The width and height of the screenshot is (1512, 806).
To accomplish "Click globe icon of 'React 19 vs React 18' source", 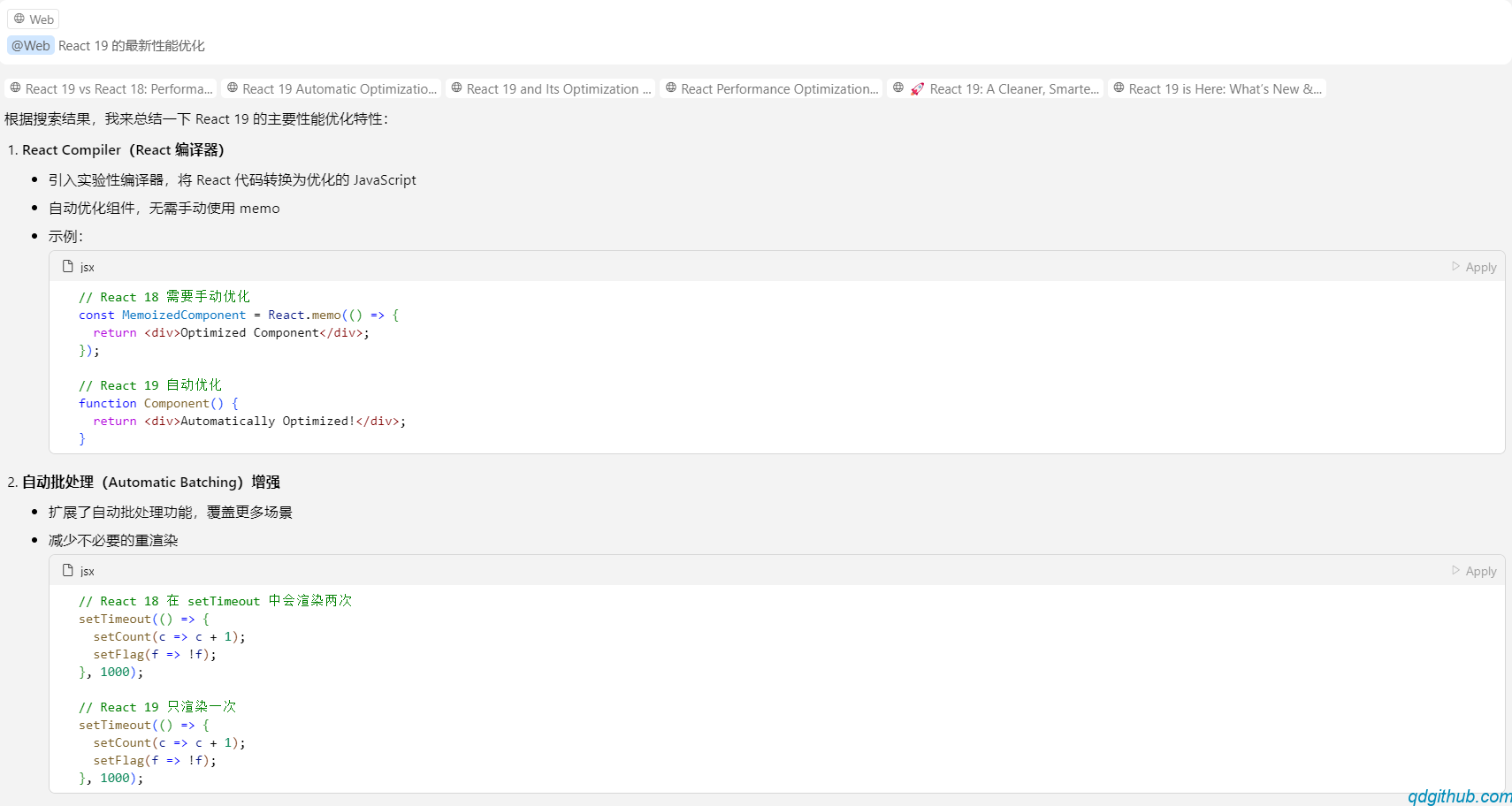I will click(16, 88).
